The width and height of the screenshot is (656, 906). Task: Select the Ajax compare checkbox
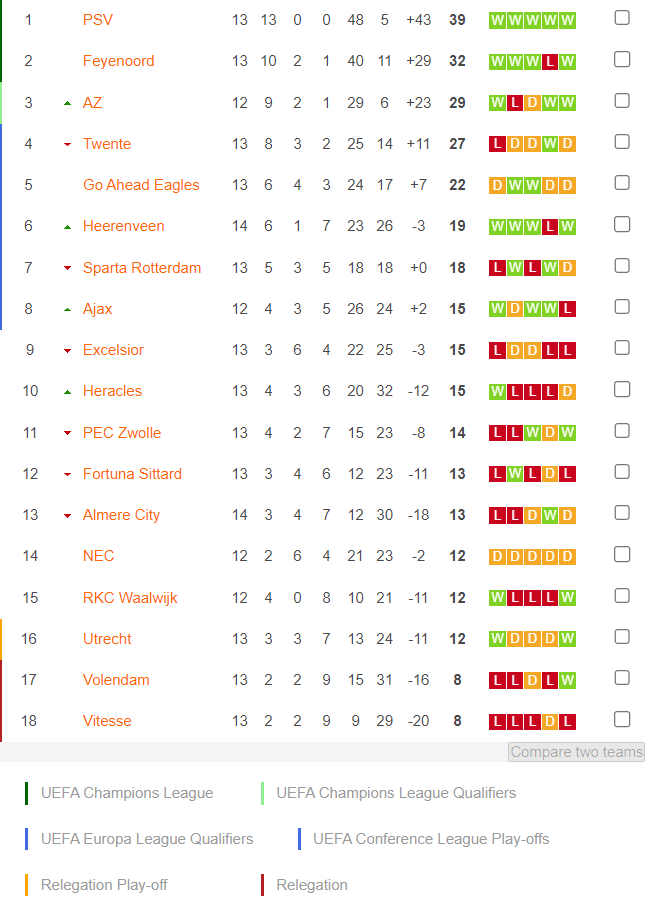[x=622, y=307]
